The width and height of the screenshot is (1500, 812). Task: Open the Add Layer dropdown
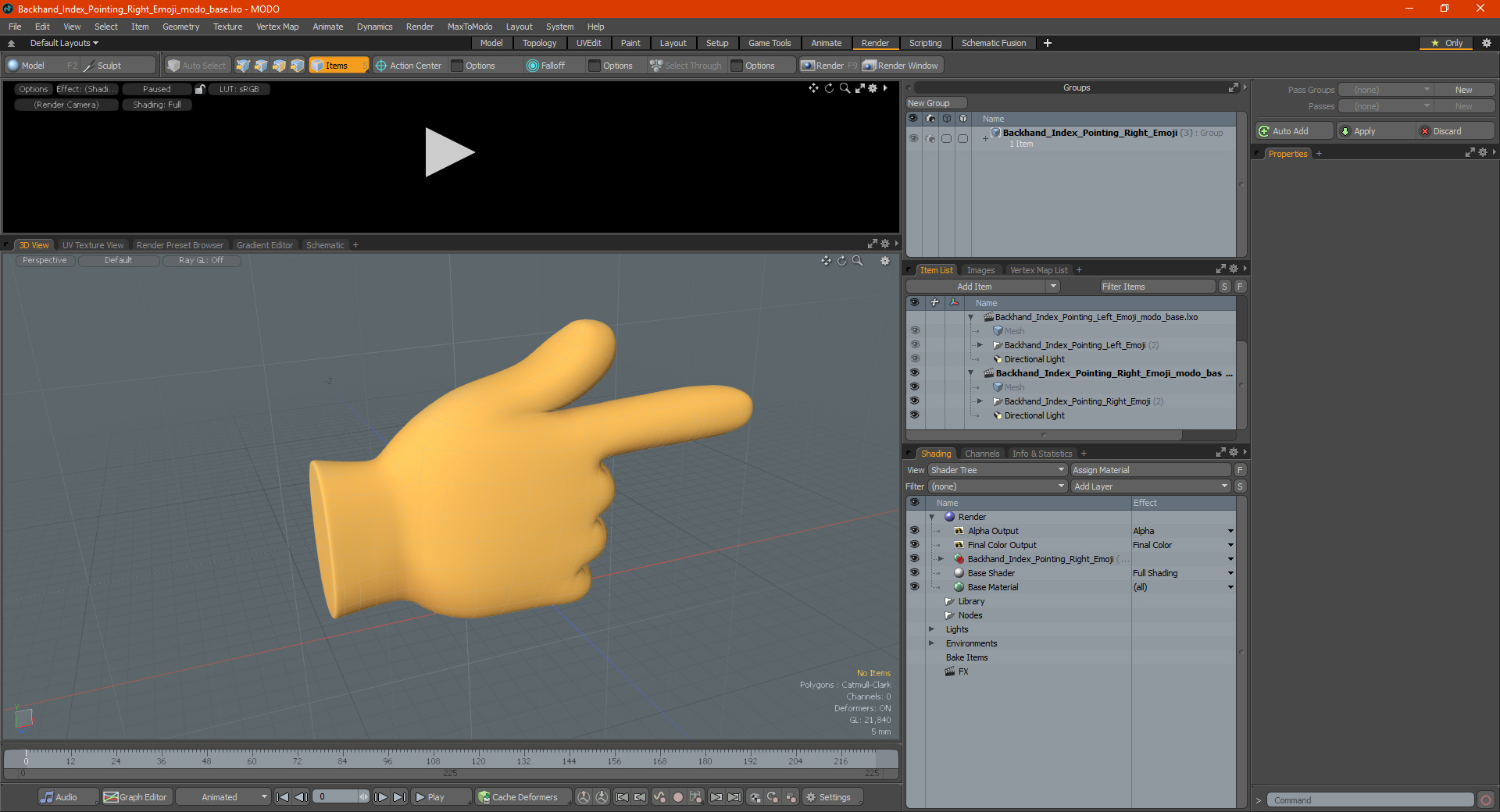click(1151, 486)
